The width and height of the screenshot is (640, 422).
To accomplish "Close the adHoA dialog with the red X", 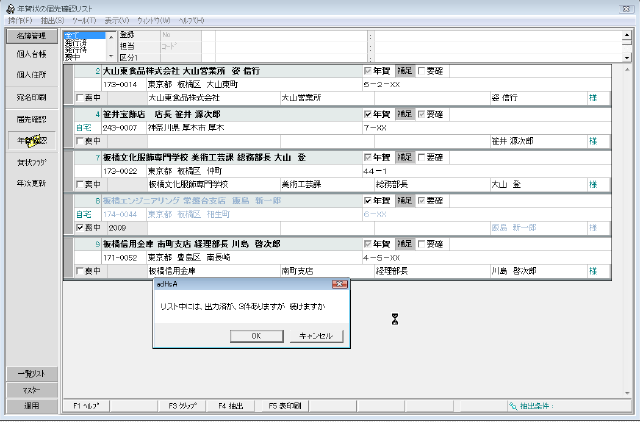I will point(339,284).
